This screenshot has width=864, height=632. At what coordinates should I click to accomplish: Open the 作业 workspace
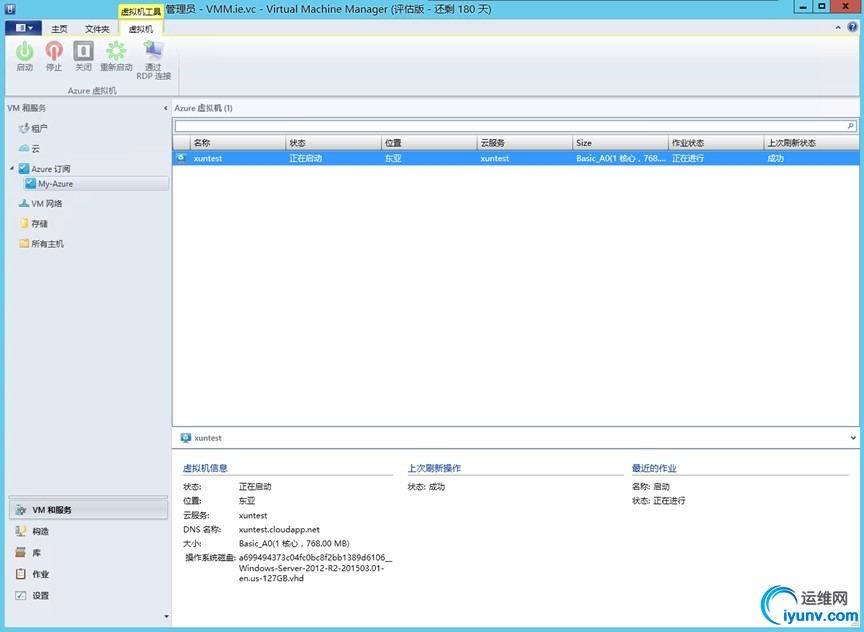pyautogui.click(x=89, y=574)
